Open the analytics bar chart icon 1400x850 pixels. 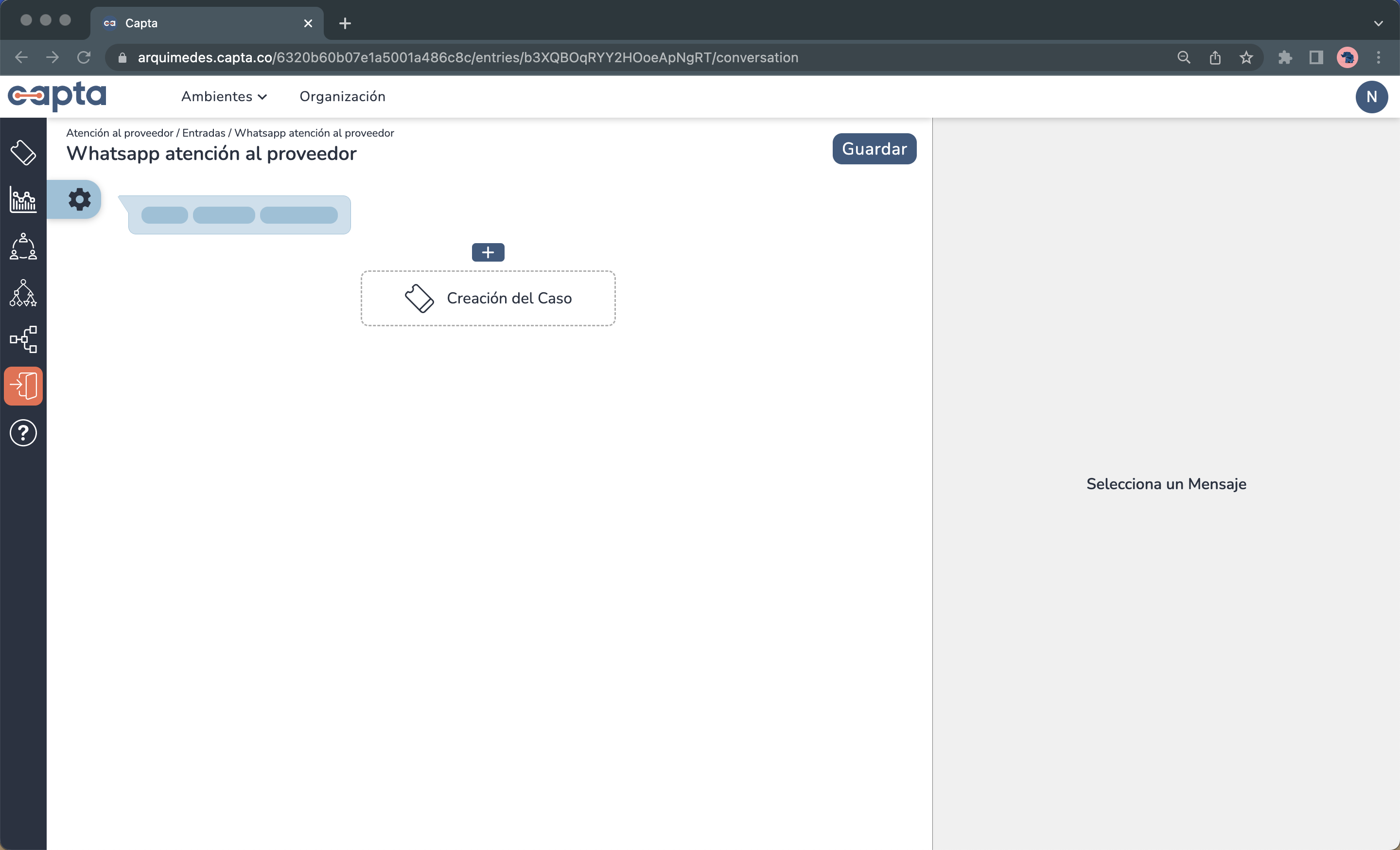[23, 199]
